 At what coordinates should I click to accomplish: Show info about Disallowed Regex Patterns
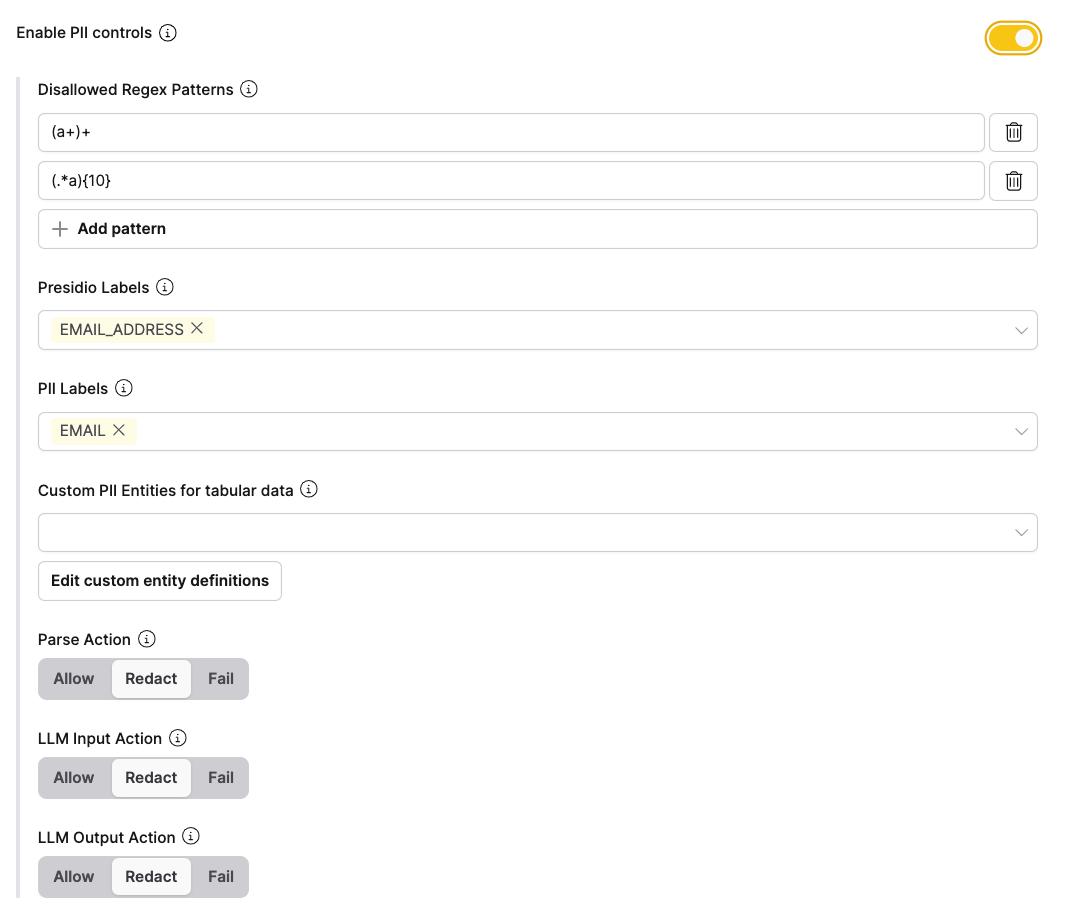coord(249,89)
